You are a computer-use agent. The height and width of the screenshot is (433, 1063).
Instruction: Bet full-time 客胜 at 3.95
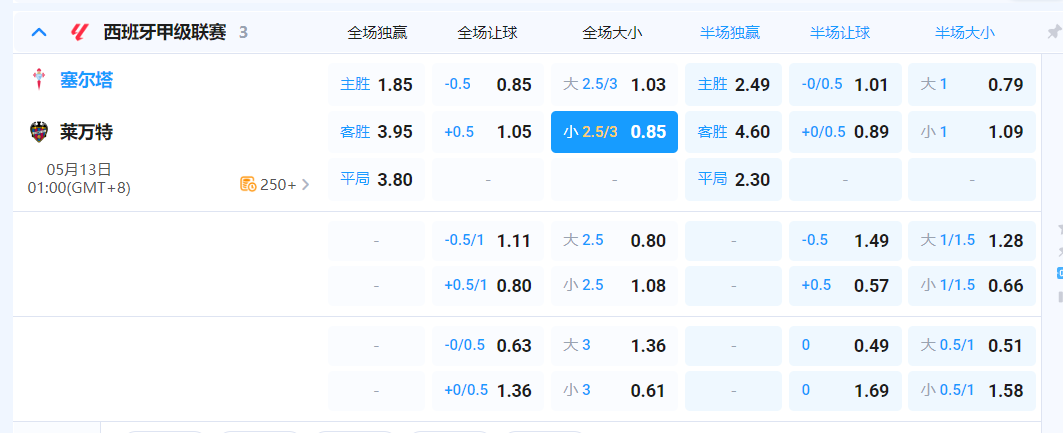[x=376, y=132]
